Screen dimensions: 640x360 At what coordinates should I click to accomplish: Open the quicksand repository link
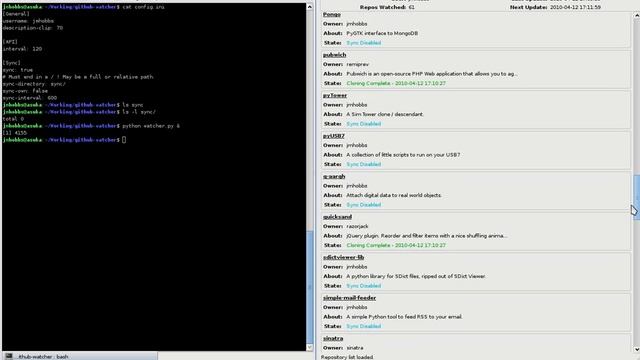pos(337,217)
